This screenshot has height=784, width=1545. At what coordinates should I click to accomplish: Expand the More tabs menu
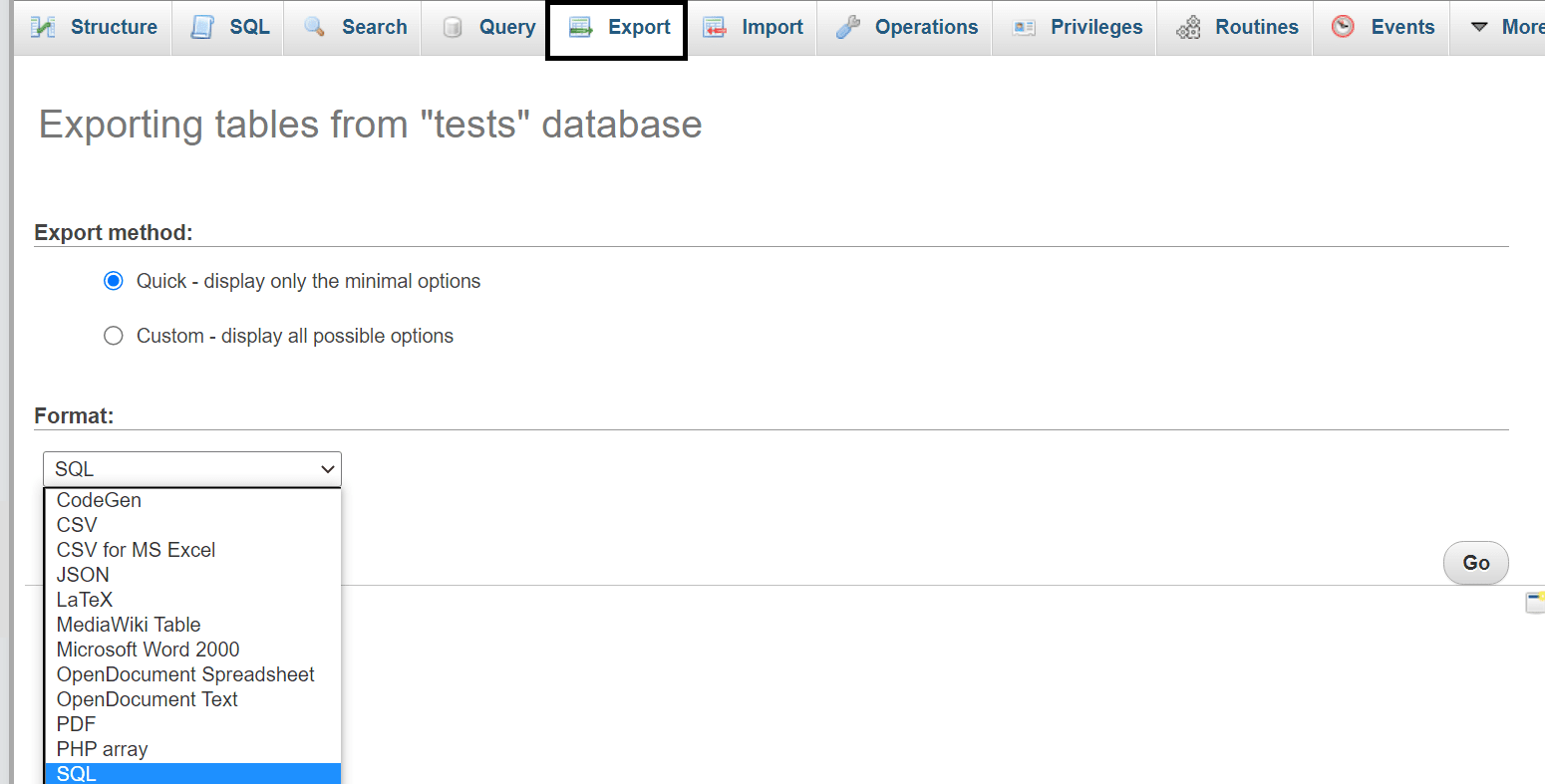(1499, 27)
